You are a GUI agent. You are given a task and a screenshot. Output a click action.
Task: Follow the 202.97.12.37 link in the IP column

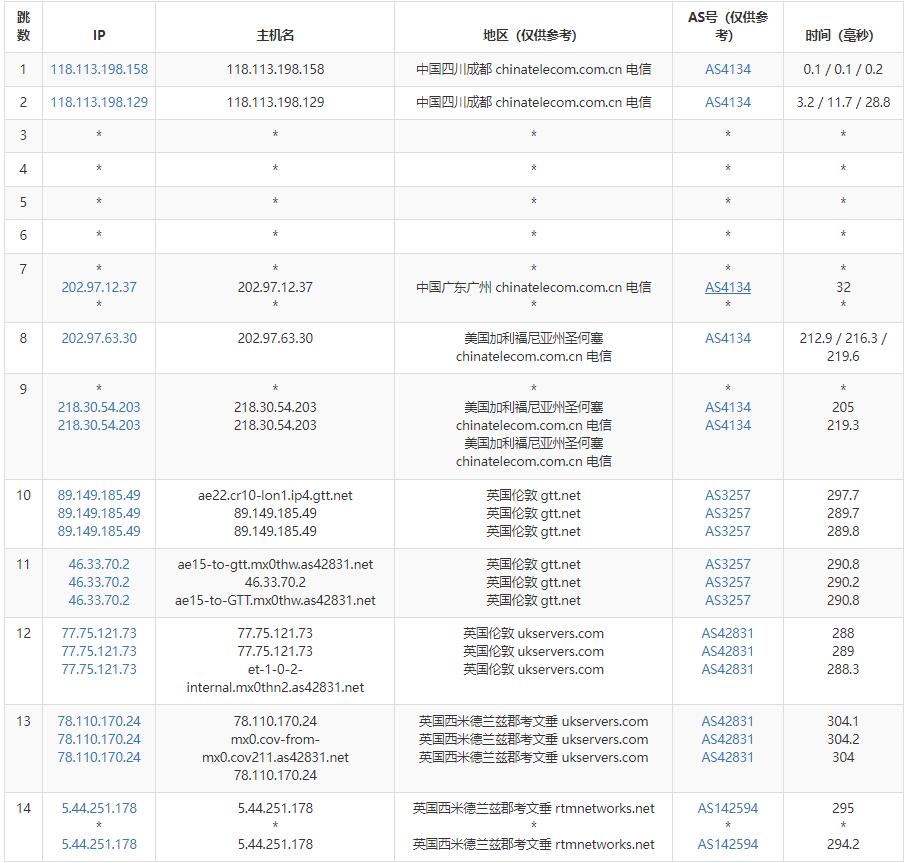point(99,287)
